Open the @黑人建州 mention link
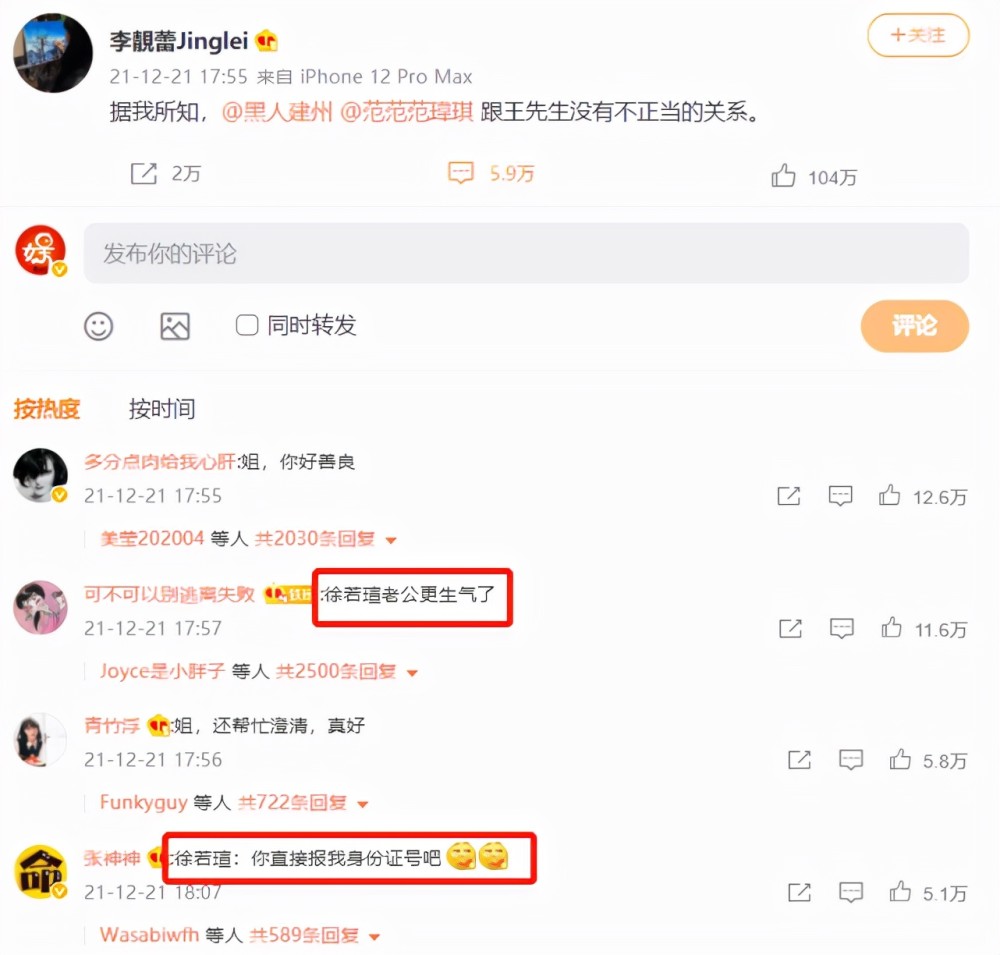 [277, 112]
